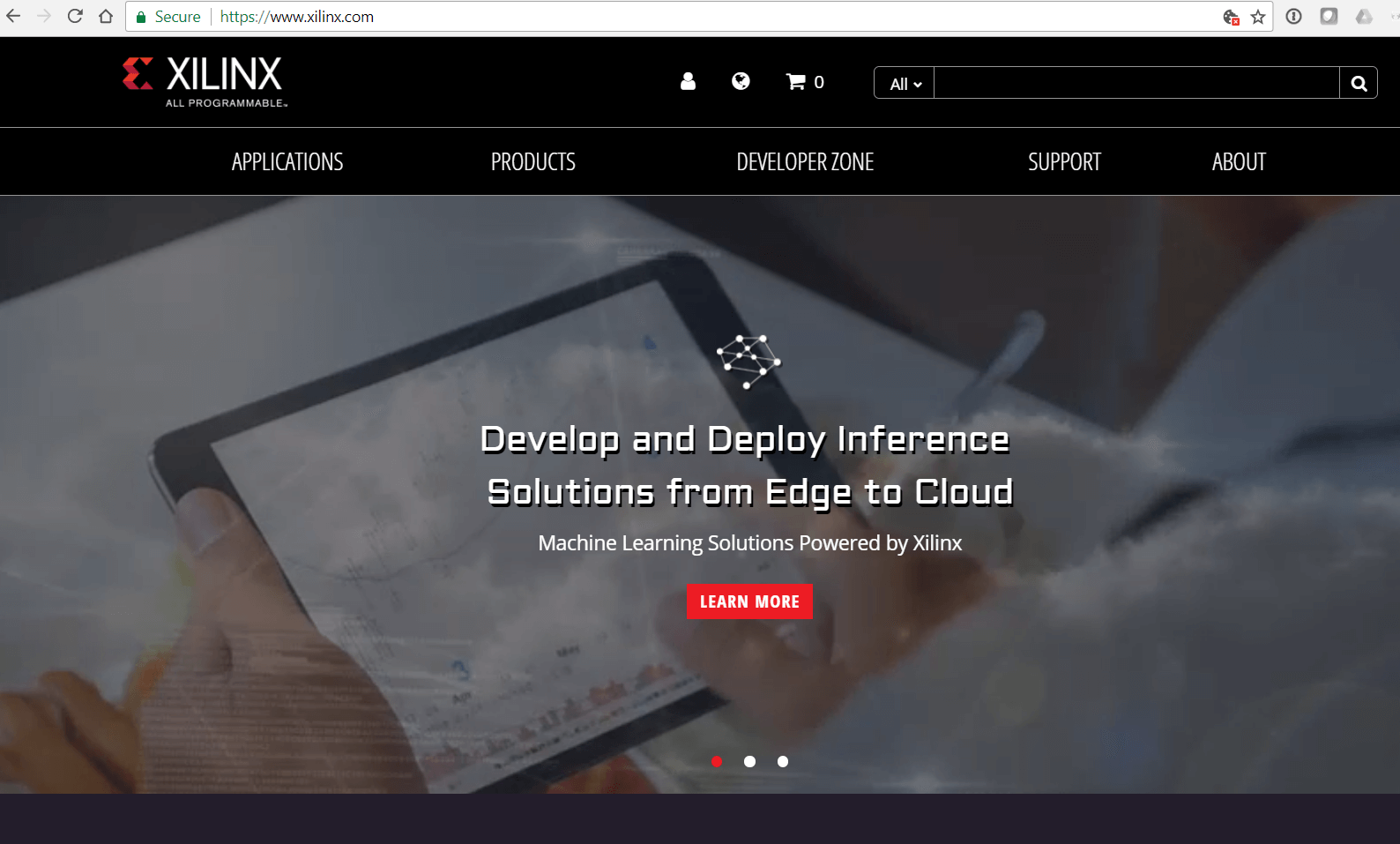
Task: Click the red LEARN MORE button
Action: [x=749, y=601]
